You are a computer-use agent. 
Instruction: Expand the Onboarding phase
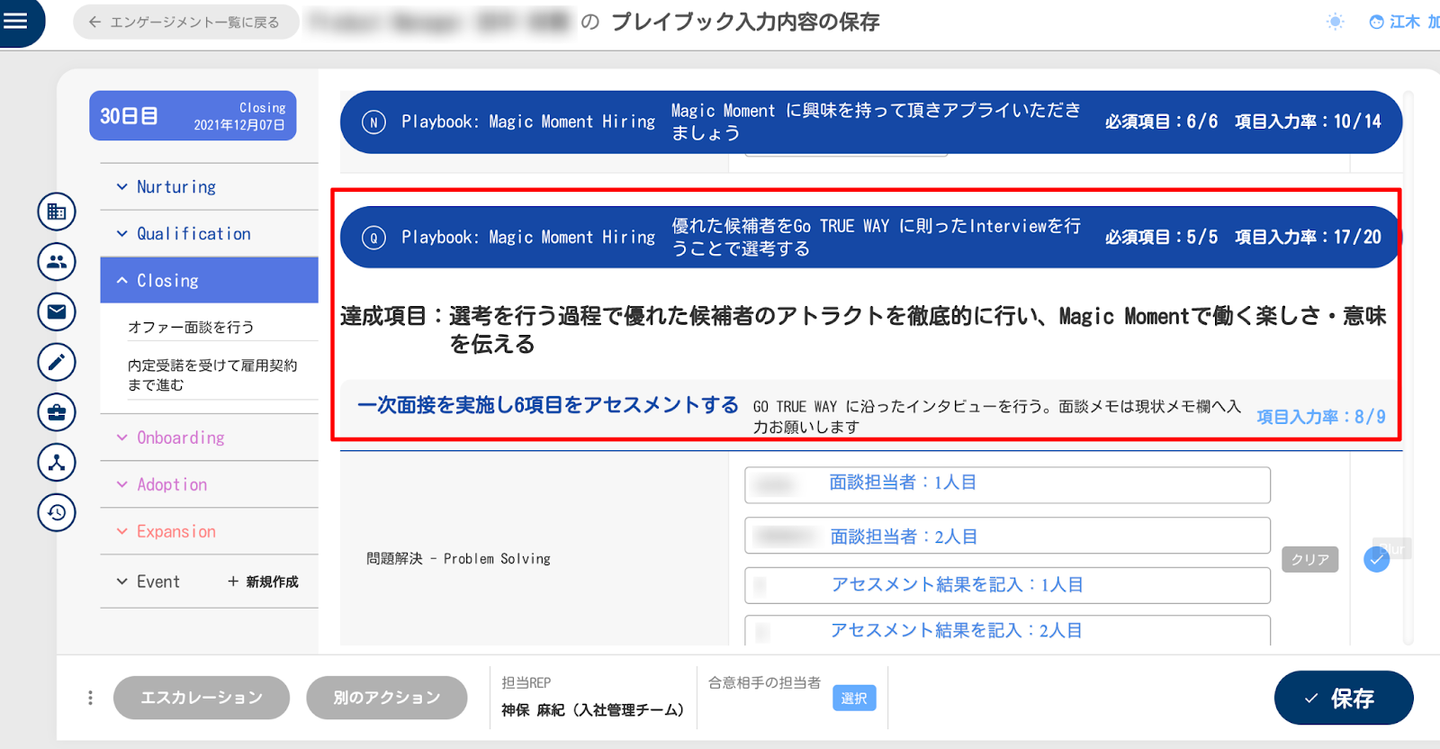[209, 438]
